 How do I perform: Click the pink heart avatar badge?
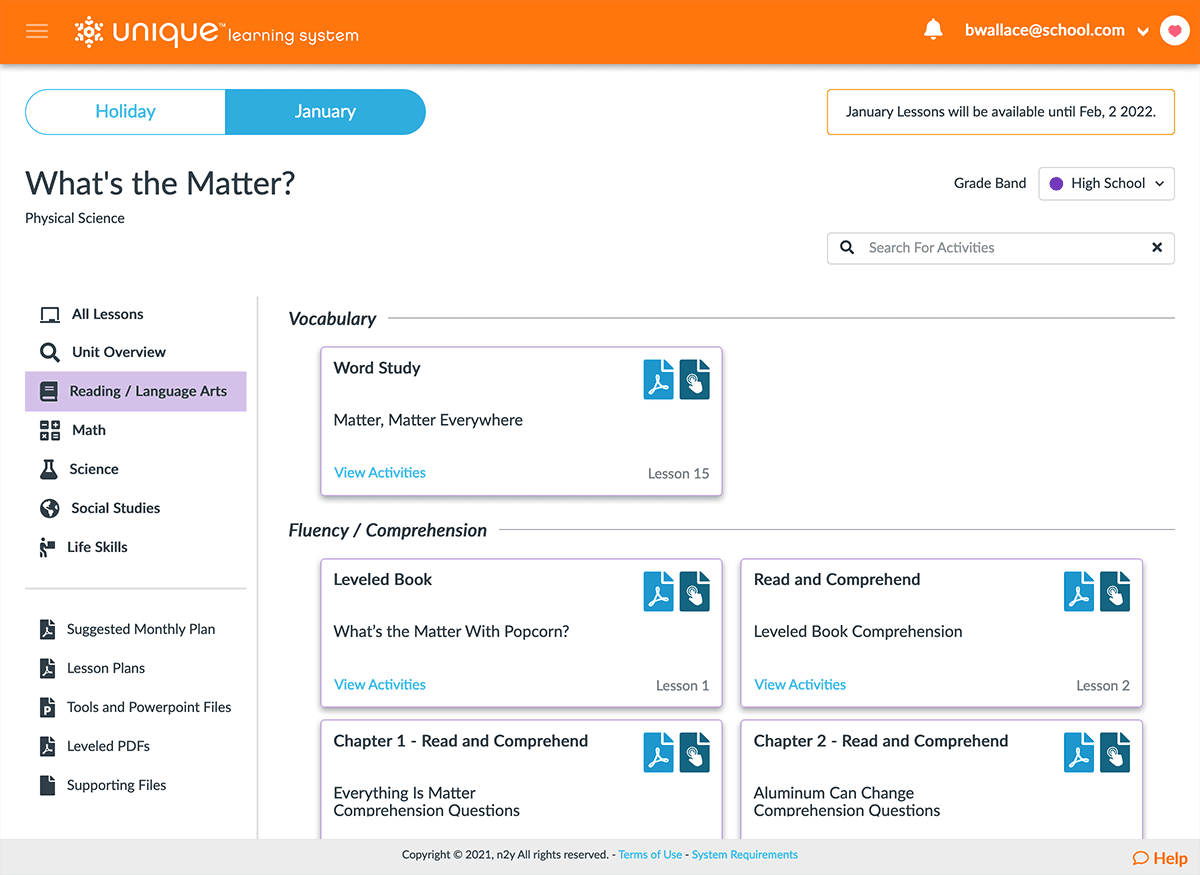(x=1175, y=31)
